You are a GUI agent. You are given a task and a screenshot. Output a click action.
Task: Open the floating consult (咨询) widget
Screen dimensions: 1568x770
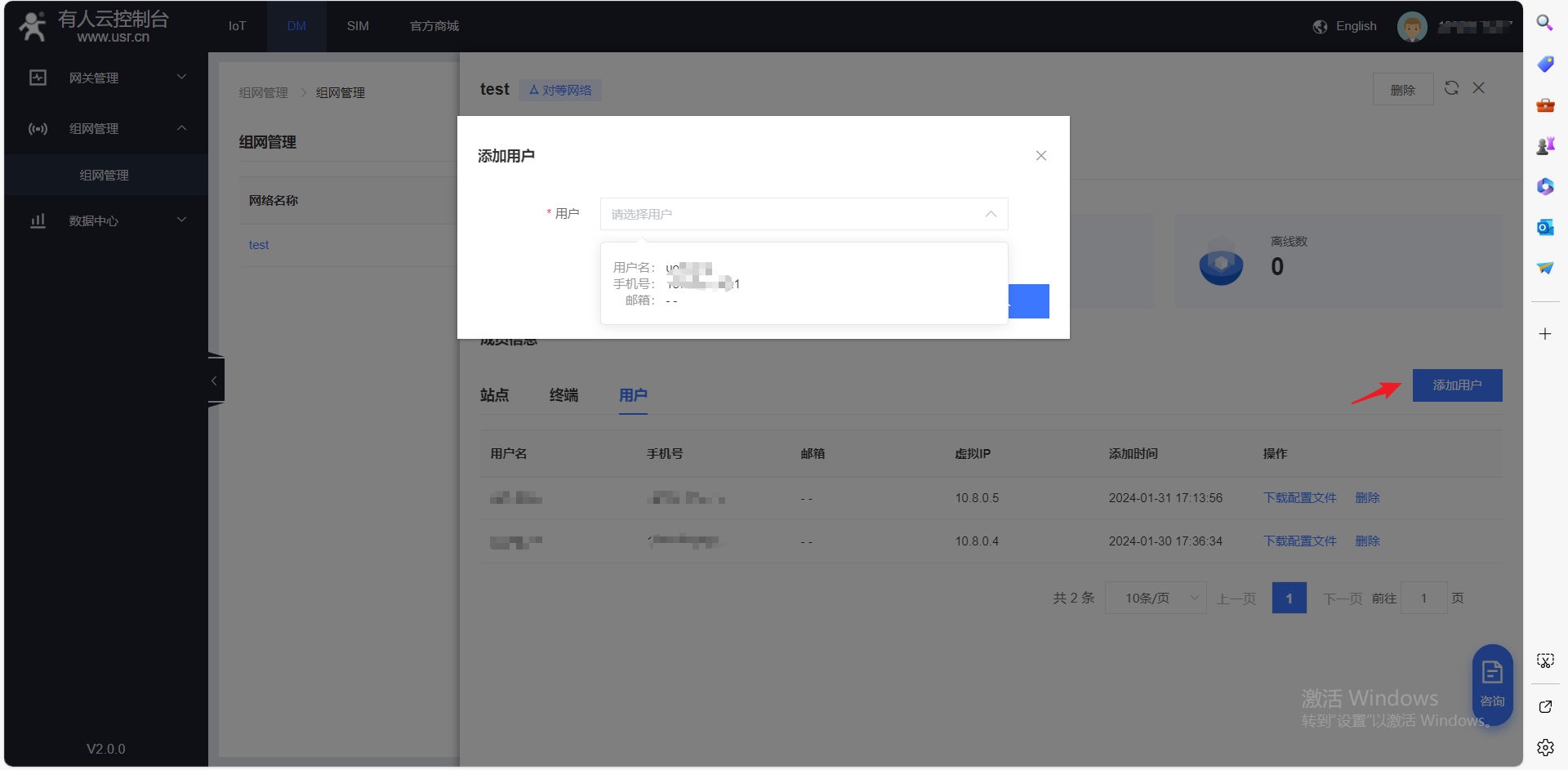coord(1492,683)
